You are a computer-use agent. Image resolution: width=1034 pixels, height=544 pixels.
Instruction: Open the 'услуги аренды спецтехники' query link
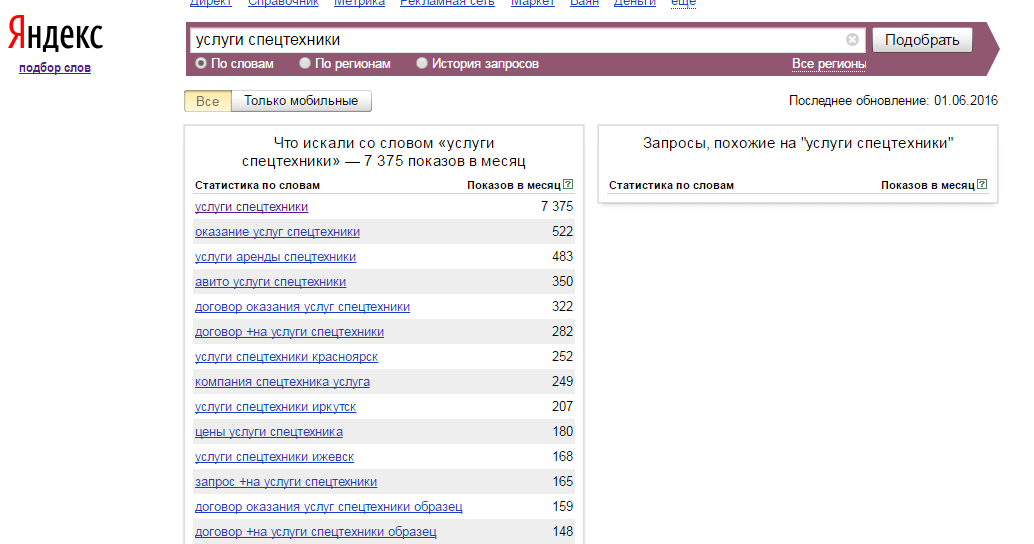[x=275, y=257]
